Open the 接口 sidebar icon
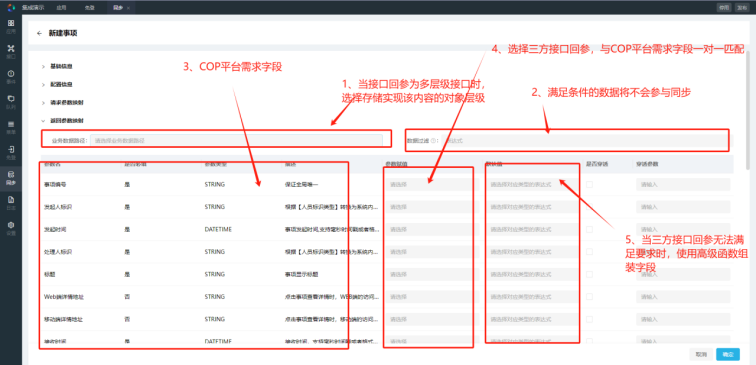 point(11,51)
